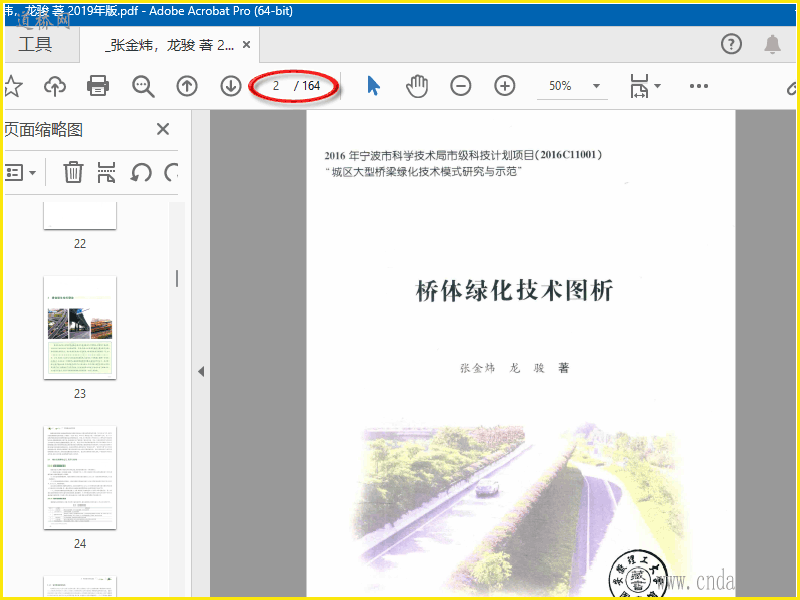Click the page label 22 under thumbnail

[80, 244]
